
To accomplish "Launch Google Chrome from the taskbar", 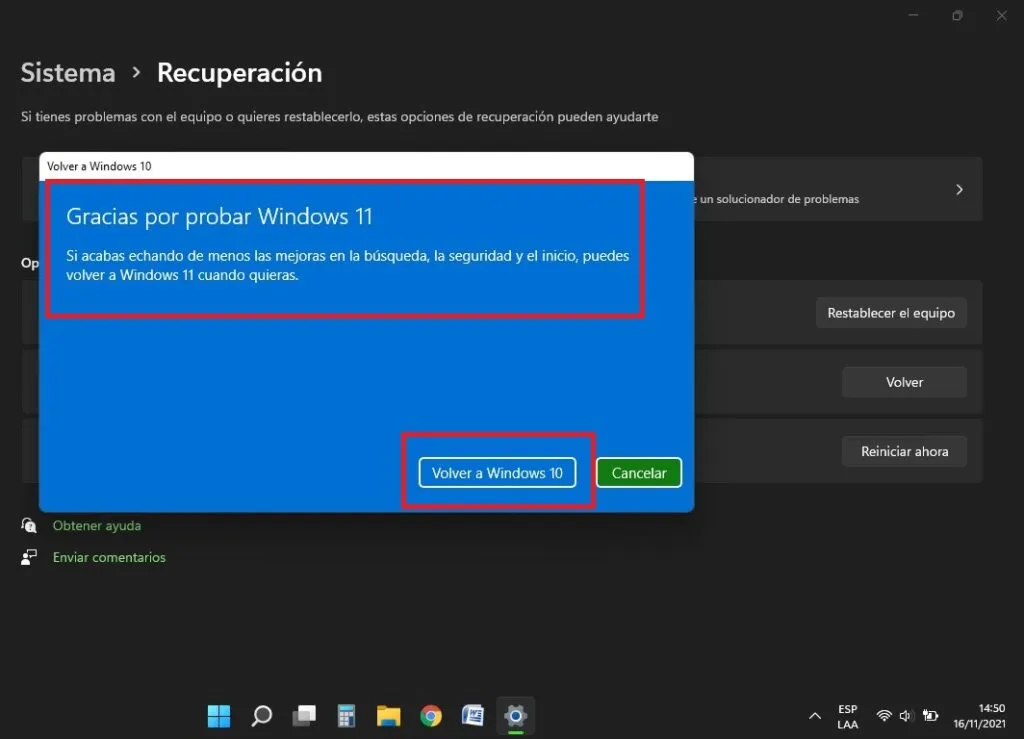I will click(x=430, y=716).
